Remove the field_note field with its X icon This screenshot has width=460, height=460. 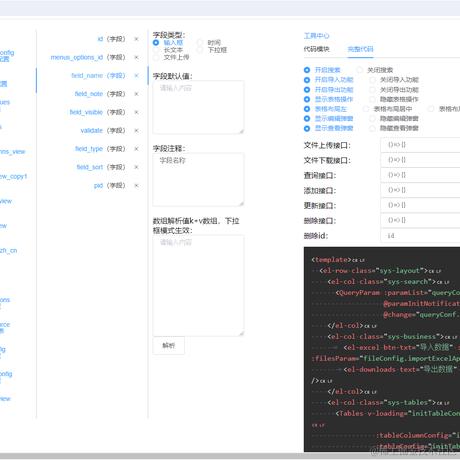click(x=136, y=94)
